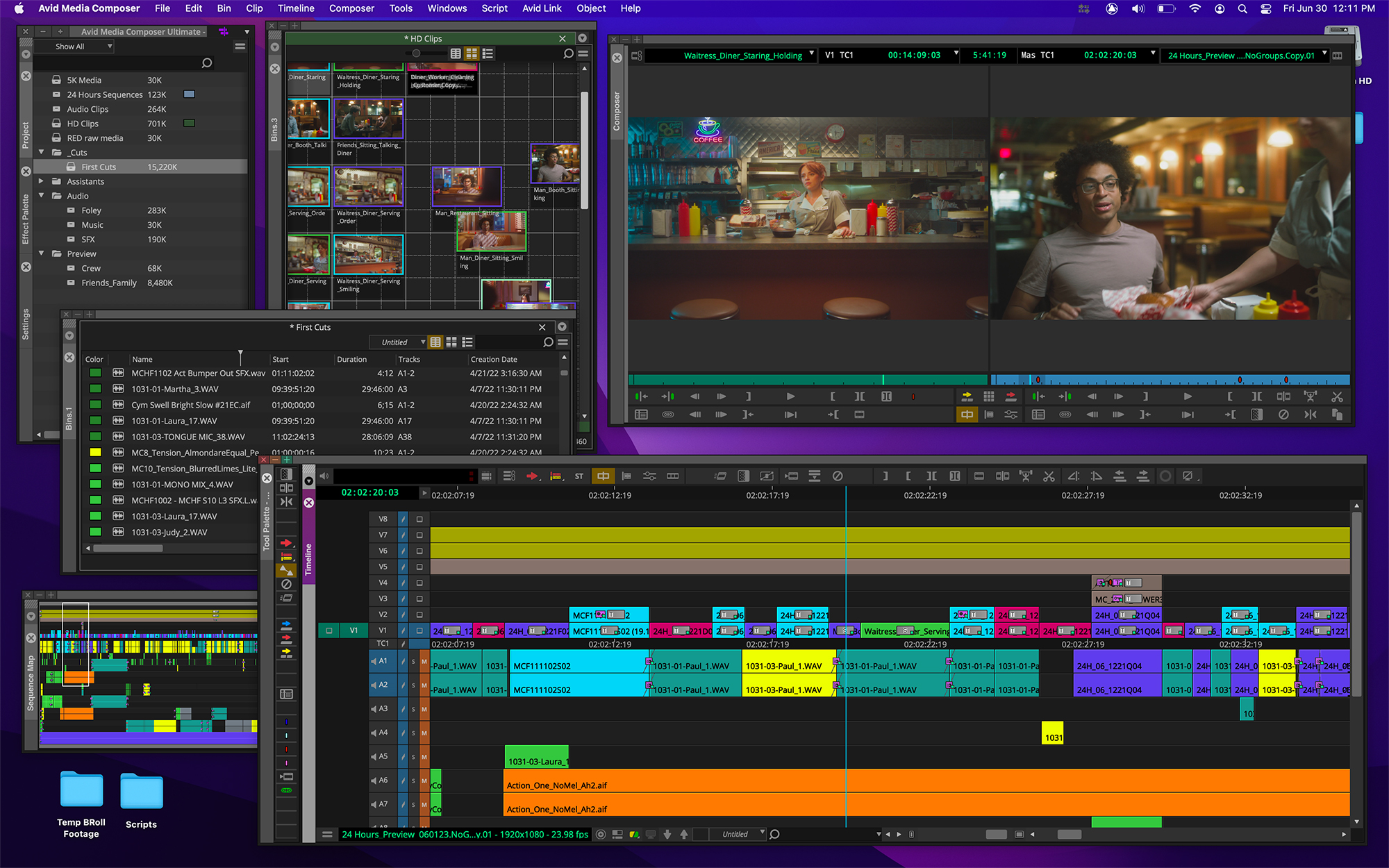
Task: Select the First Cuts bin
Action: [x=99, y=167]
